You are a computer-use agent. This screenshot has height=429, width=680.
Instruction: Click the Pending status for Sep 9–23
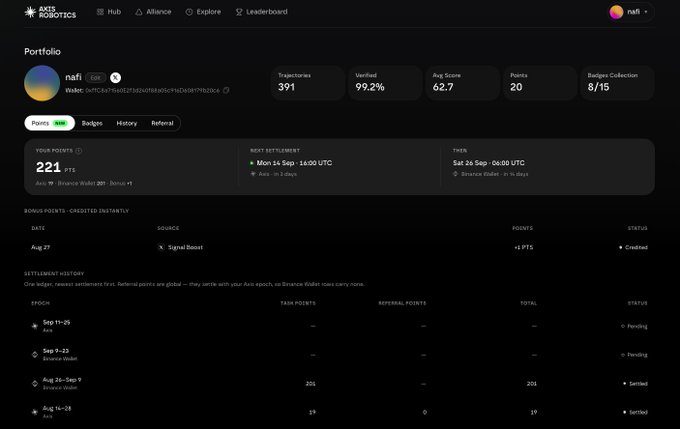[x=634, y=355]
